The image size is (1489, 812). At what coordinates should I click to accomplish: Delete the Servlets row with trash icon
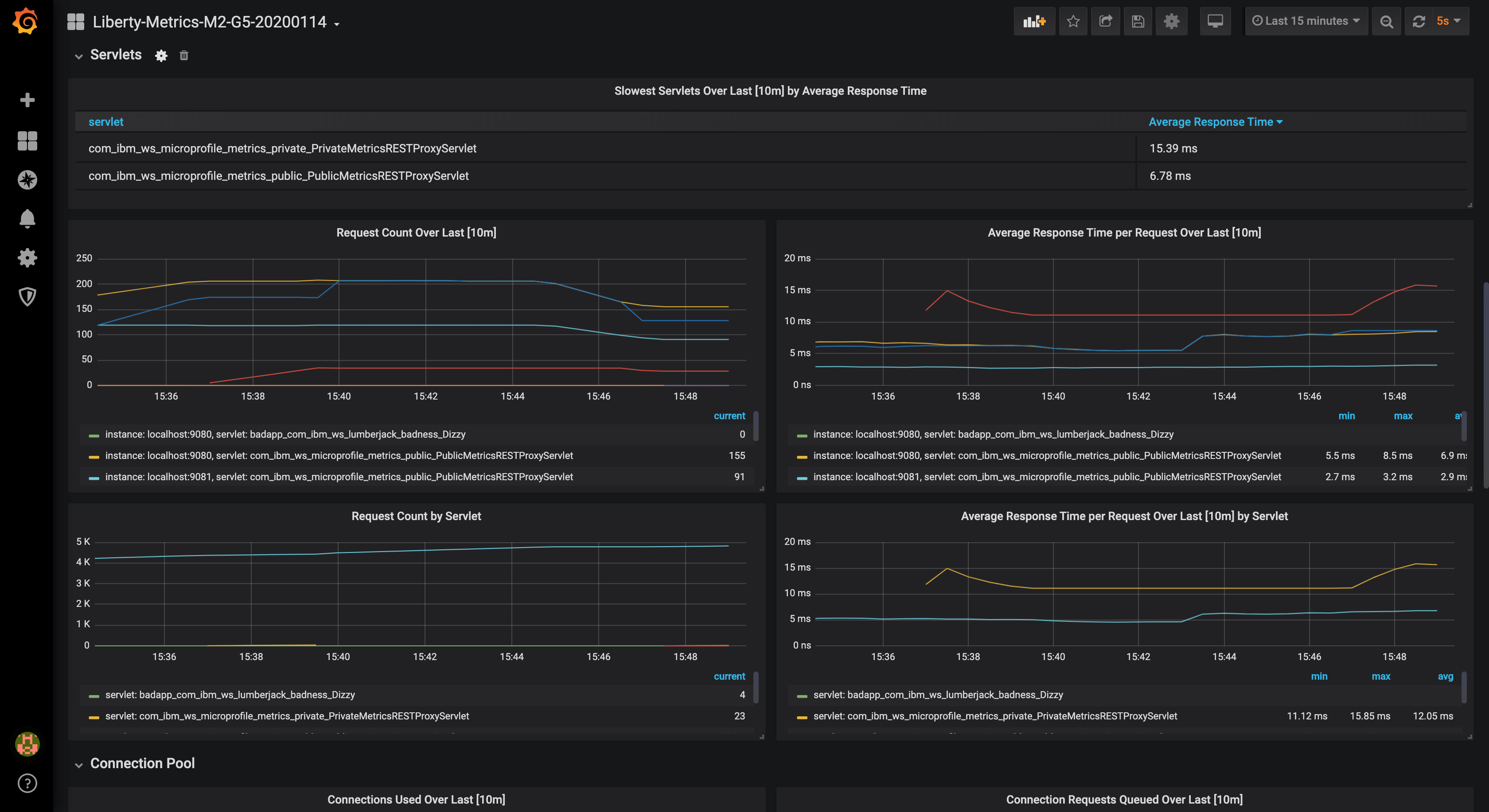point(184,55)
